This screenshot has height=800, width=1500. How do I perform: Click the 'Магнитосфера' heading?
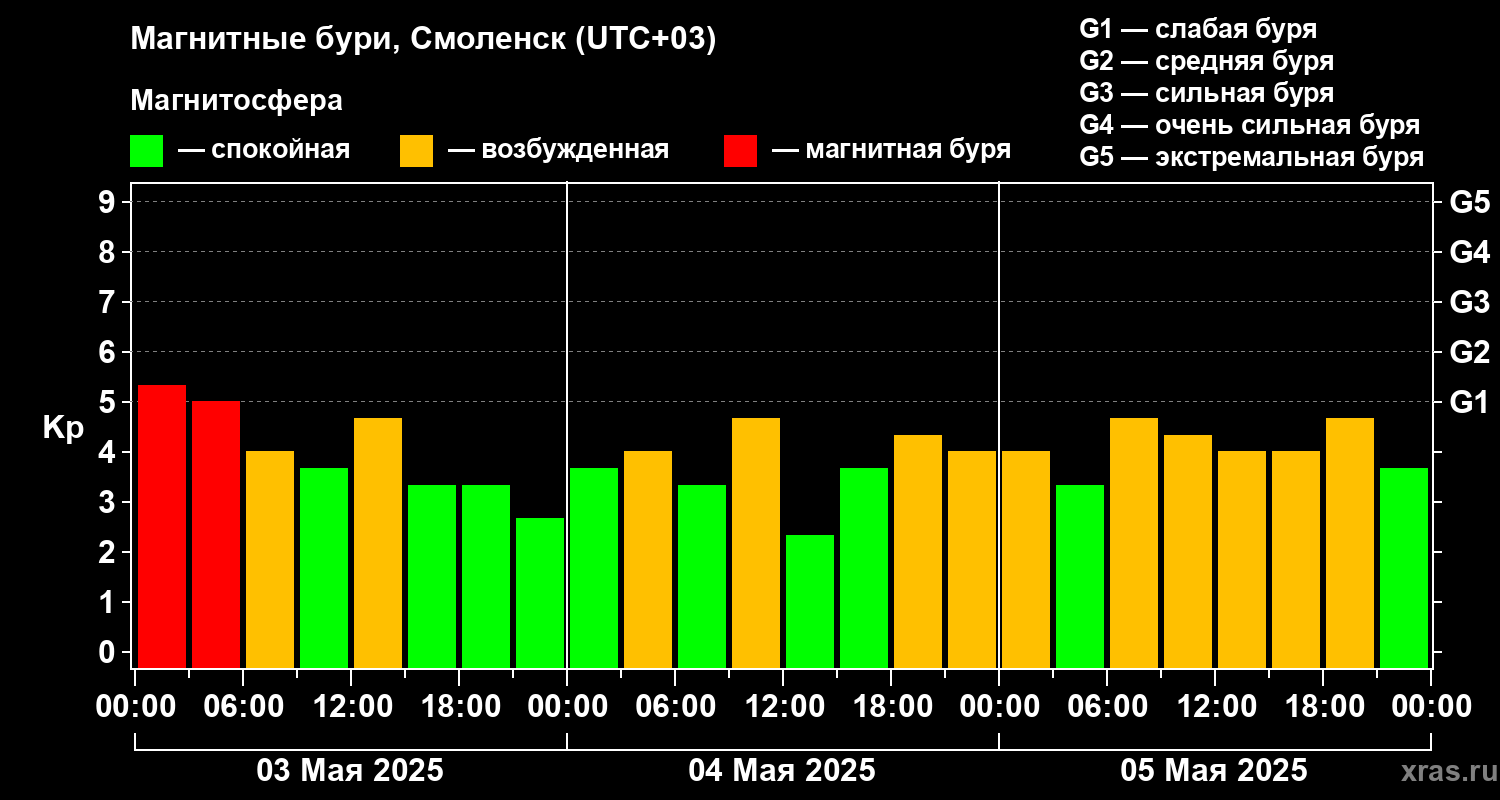tap(236, 101)
